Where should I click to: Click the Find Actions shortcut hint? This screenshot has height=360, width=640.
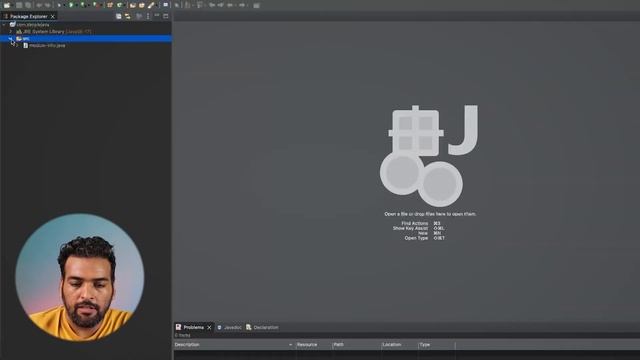point(421,223)
